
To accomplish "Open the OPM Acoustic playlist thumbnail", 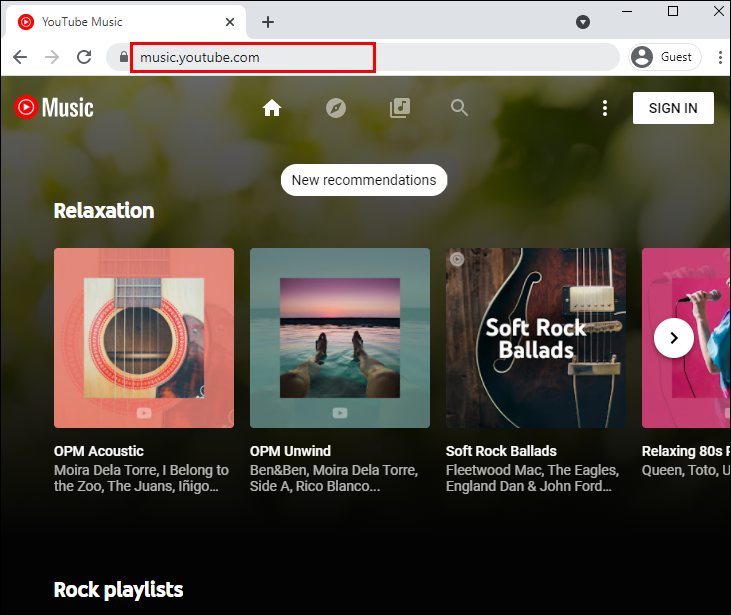I will (x=144, y=338).
